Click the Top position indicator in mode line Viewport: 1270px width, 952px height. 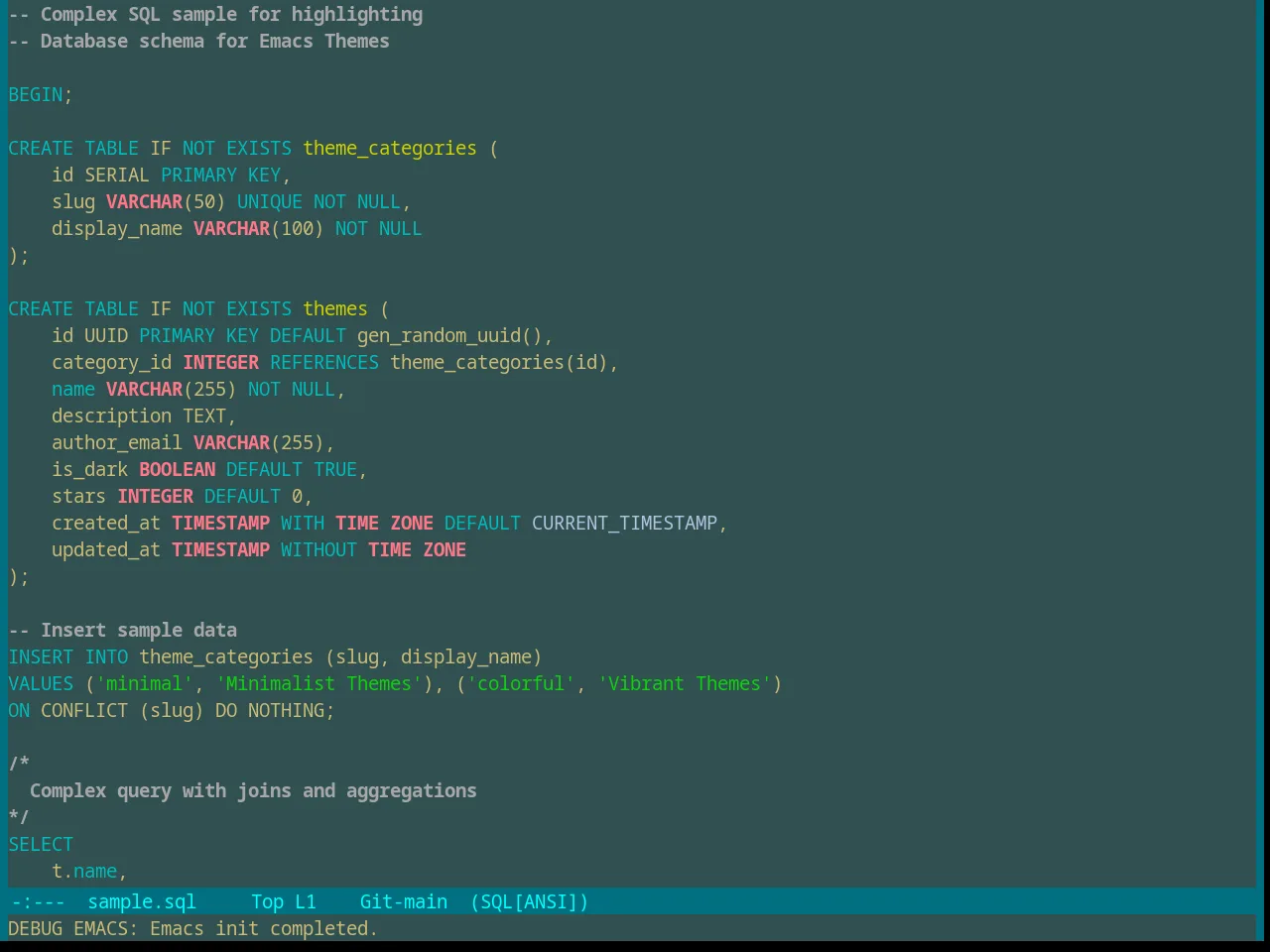pyautogui.click(x=268, y=901)
